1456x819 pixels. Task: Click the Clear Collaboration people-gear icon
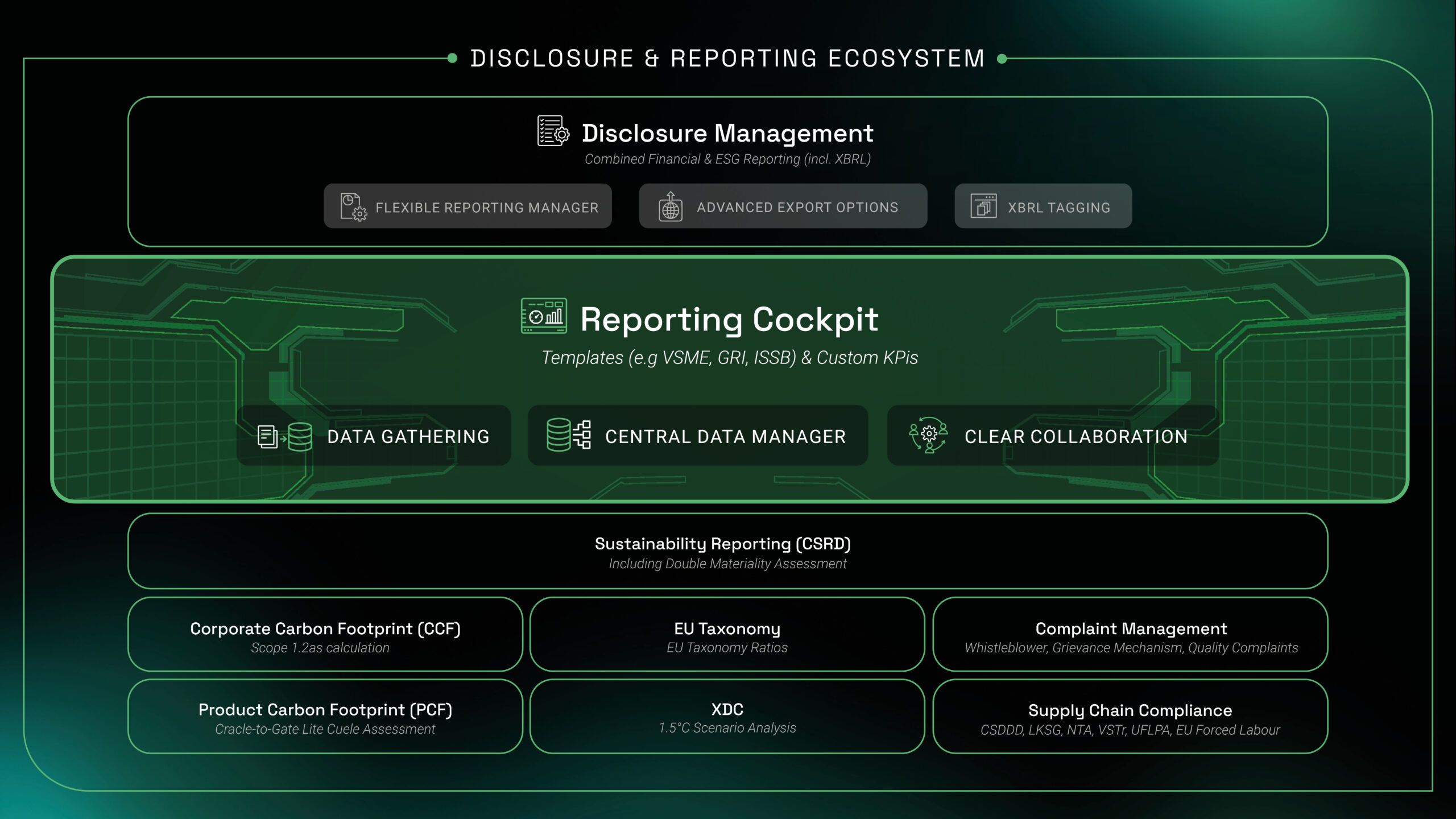928,435
